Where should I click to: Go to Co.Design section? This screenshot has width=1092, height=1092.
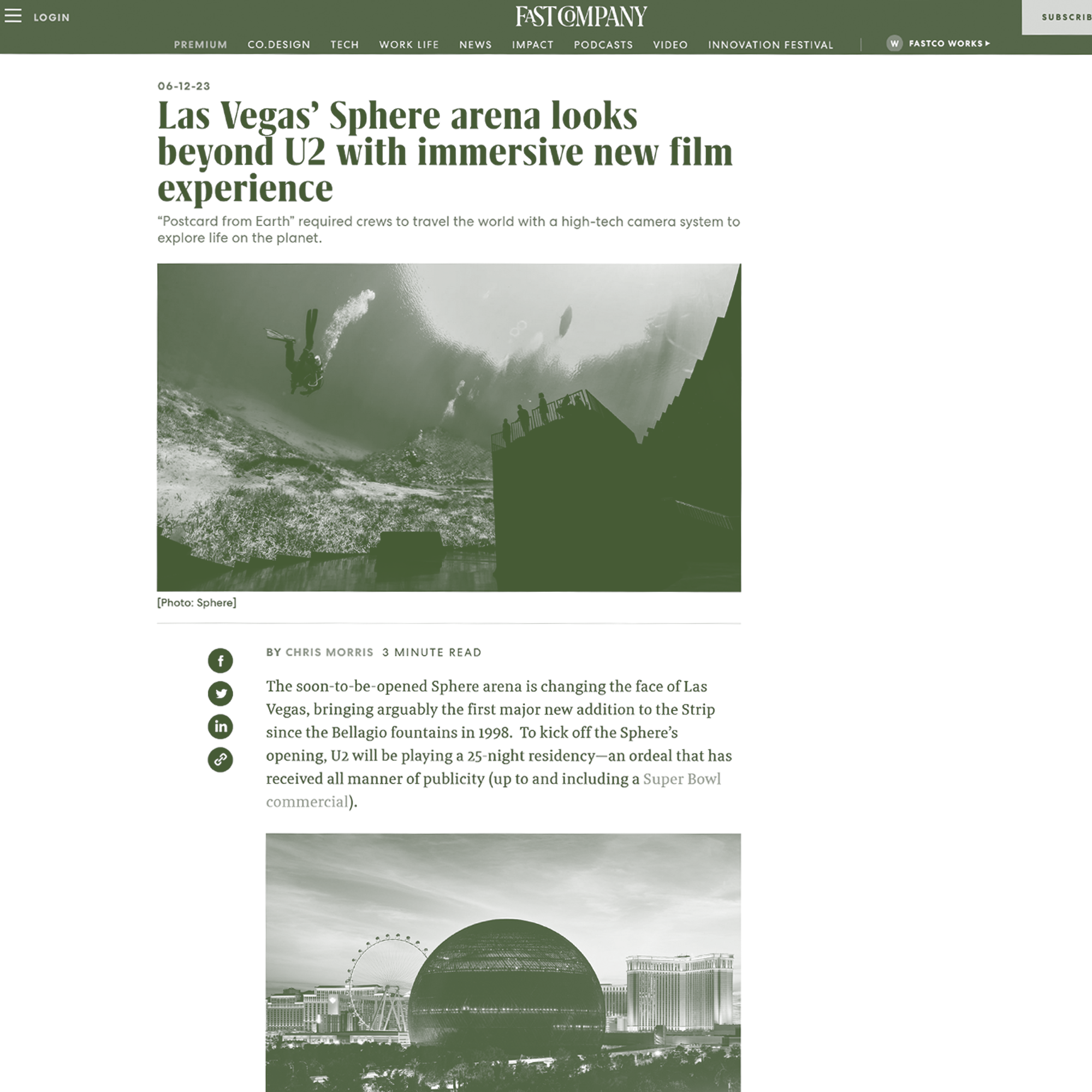[278, 45]
